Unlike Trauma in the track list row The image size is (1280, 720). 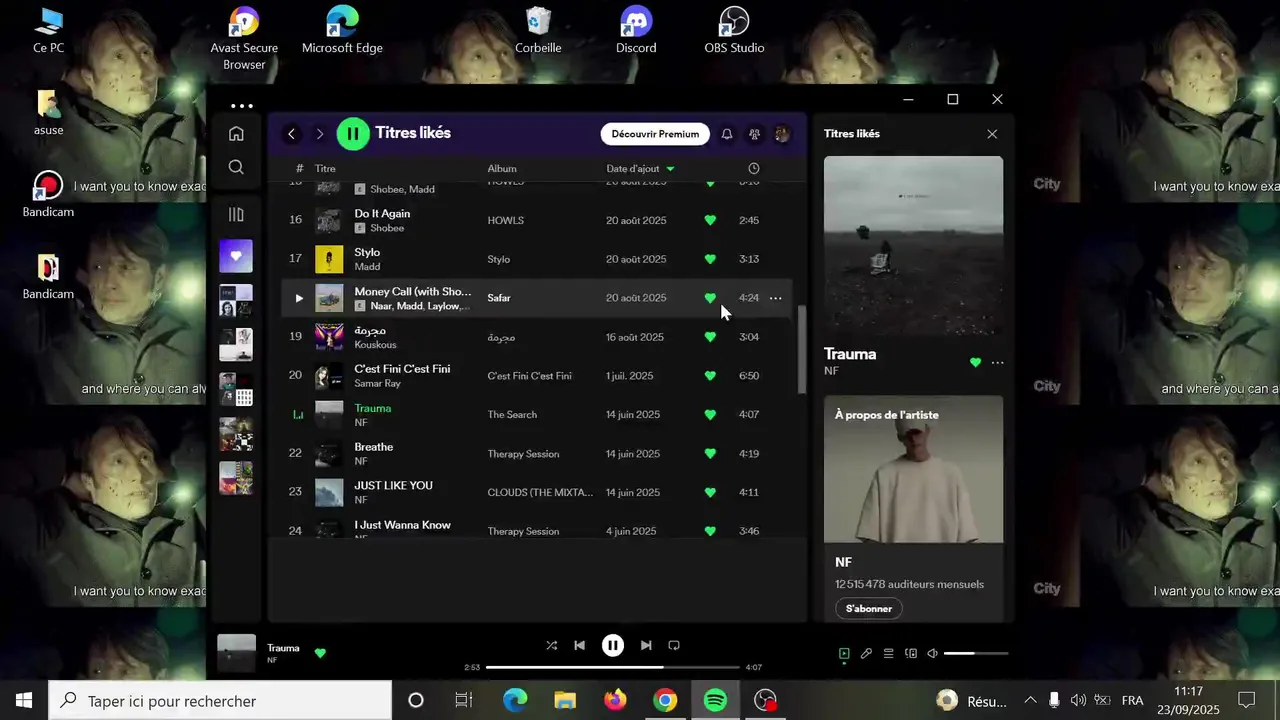point(710,415)
